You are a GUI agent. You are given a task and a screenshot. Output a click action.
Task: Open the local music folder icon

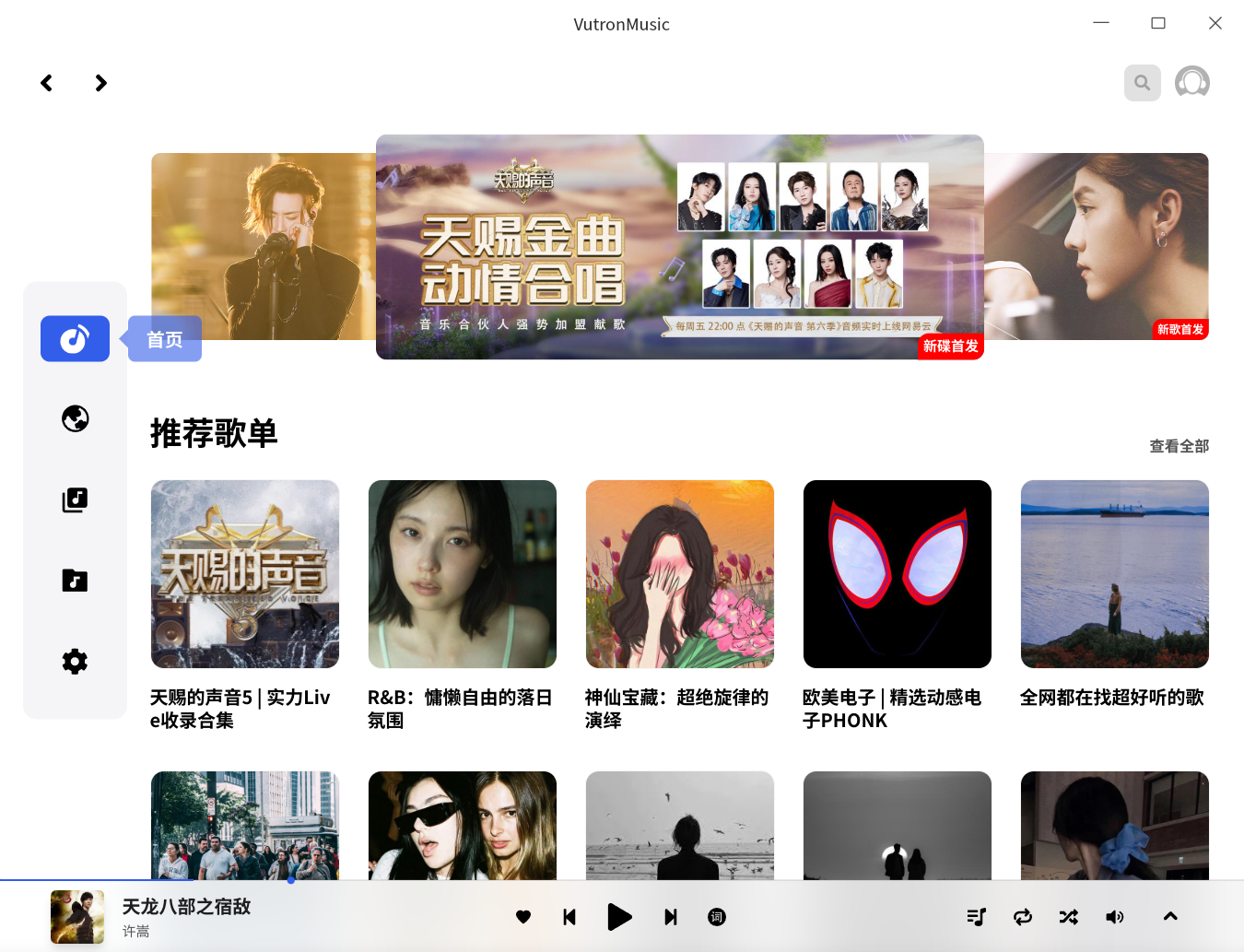coord(75,581)
